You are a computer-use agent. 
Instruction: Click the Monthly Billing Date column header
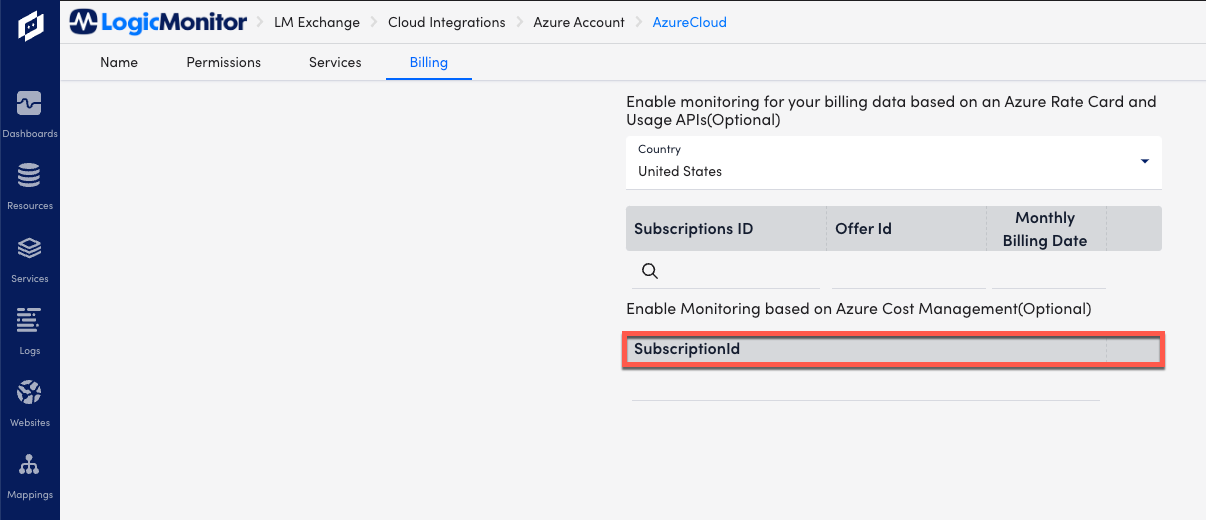(x=1045, y=229)
